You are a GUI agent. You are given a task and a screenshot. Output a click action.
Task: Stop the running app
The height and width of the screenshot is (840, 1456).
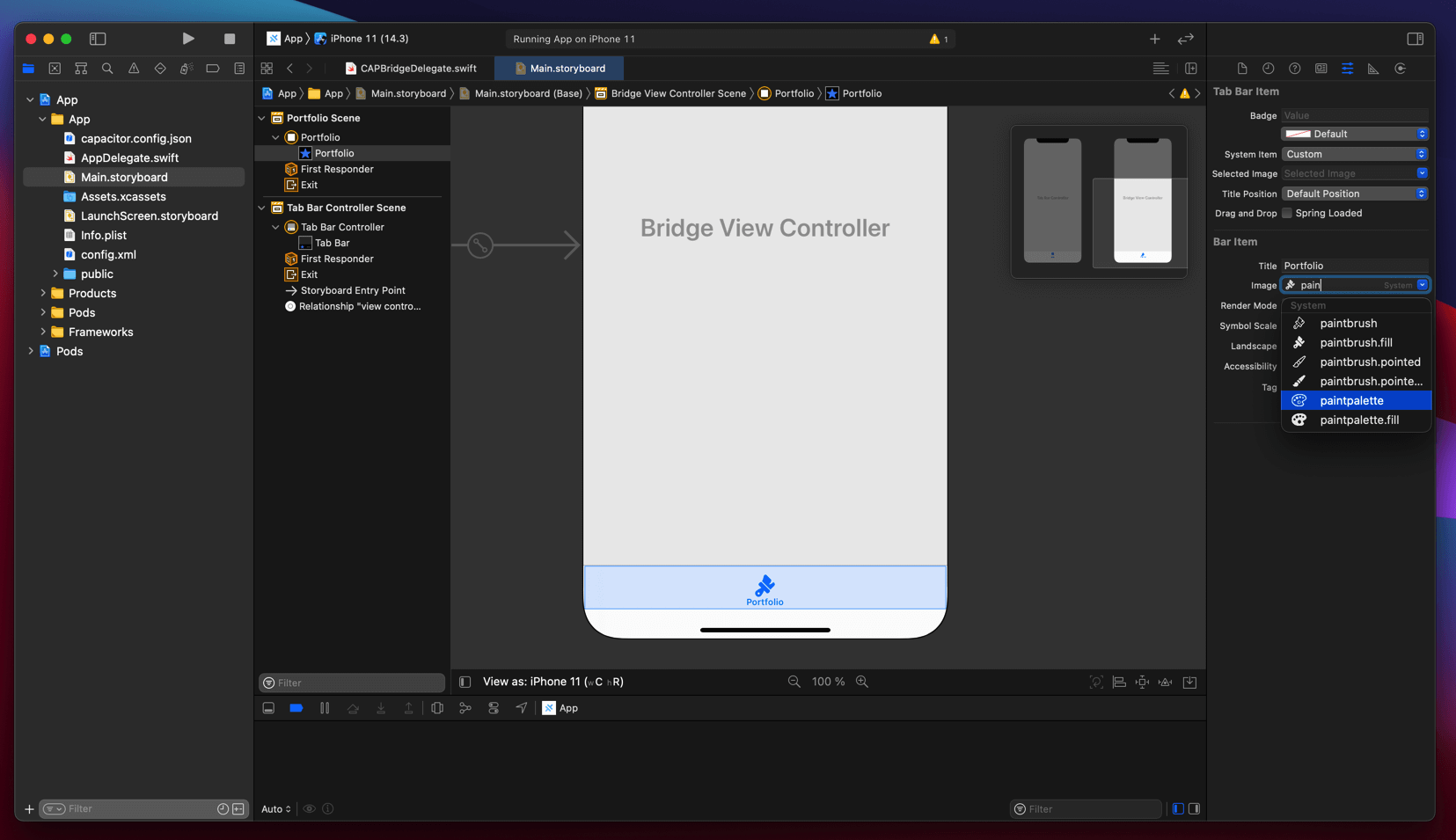tap(230, 39)
